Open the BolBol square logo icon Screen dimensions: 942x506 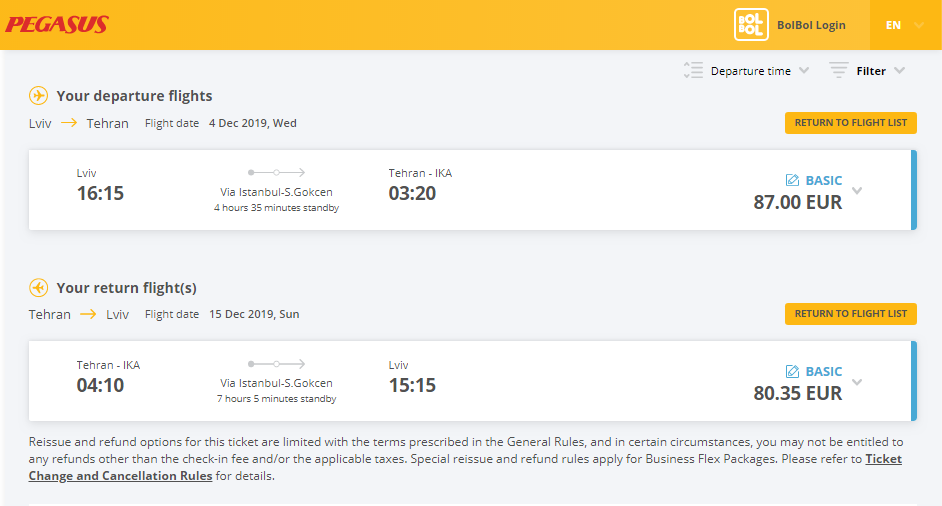[751, 25]
